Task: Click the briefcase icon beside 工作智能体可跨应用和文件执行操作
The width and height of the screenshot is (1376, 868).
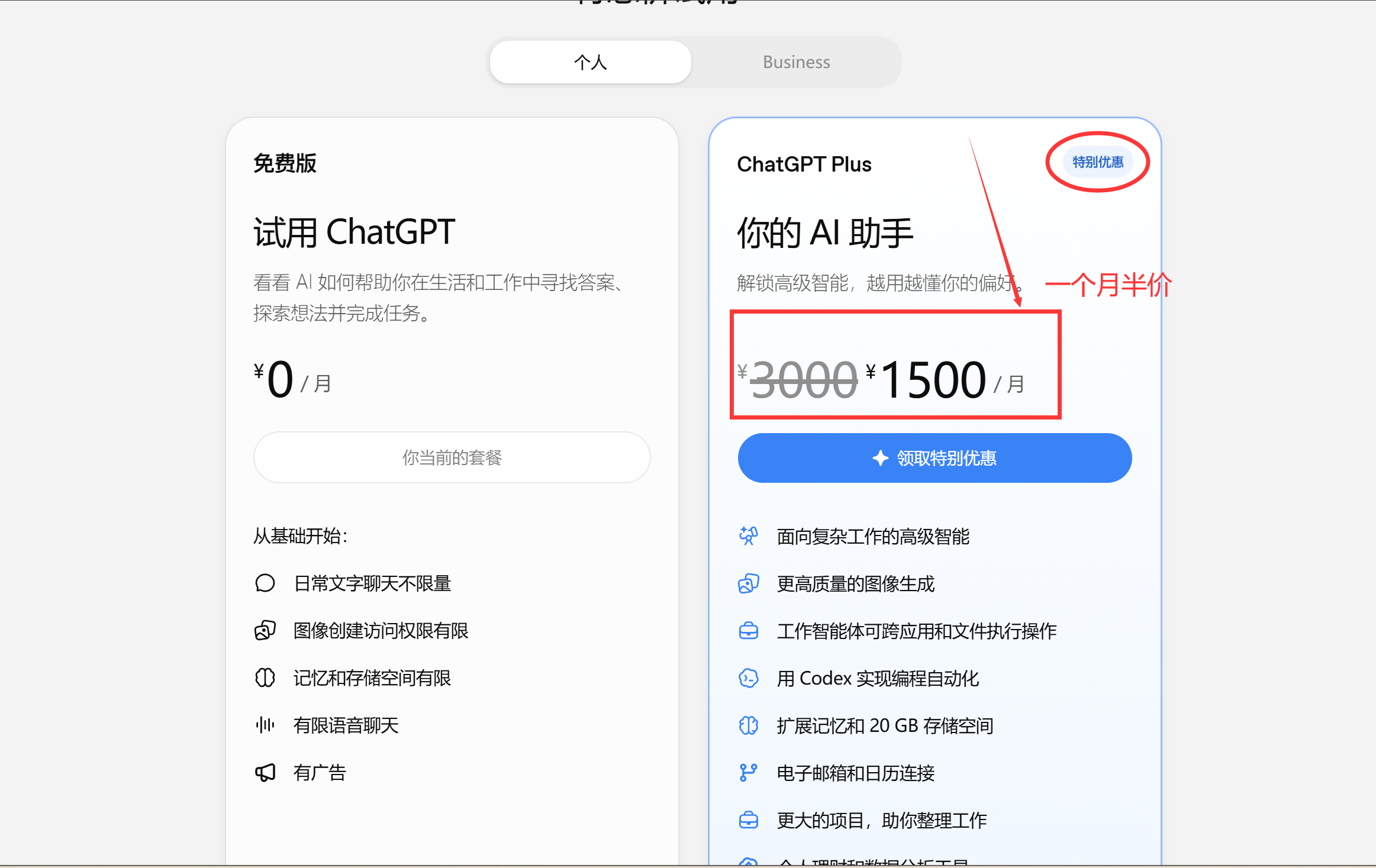Action: click(x=749, y=631)
